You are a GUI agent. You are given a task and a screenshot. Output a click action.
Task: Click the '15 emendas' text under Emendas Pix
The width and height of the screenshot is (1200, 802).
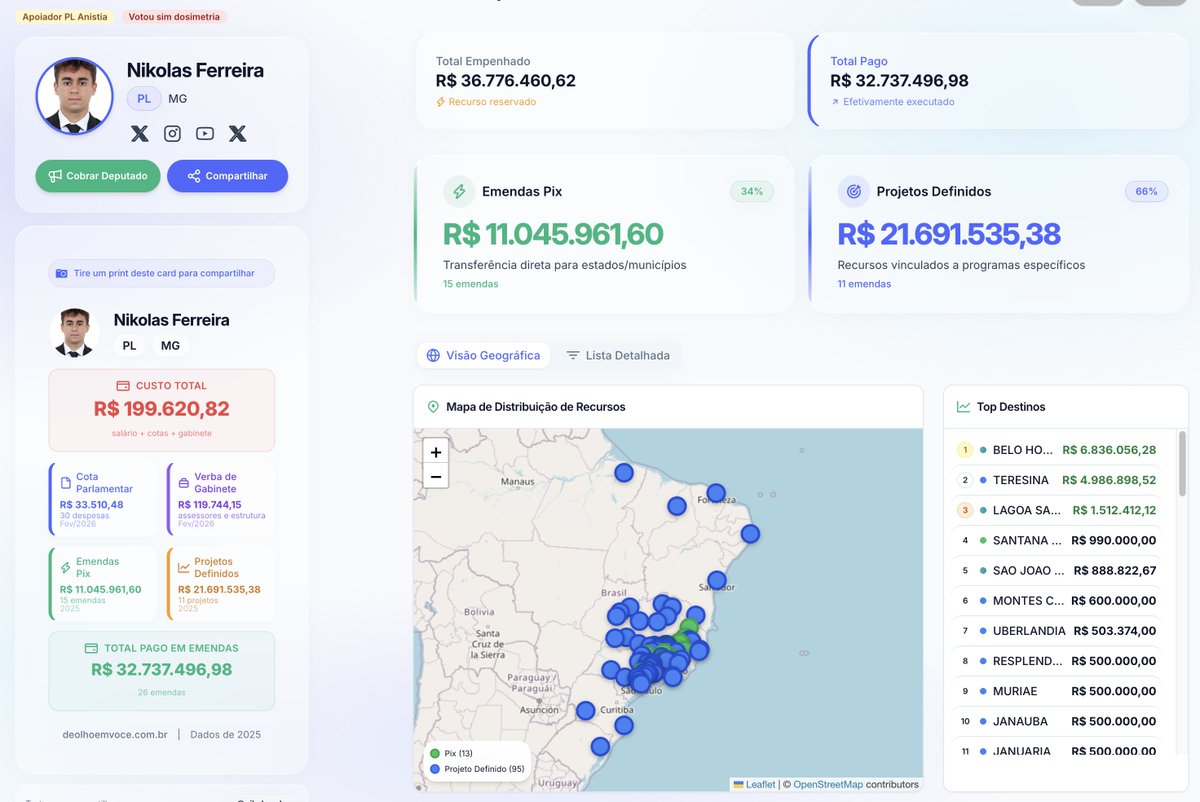[471, 284]
